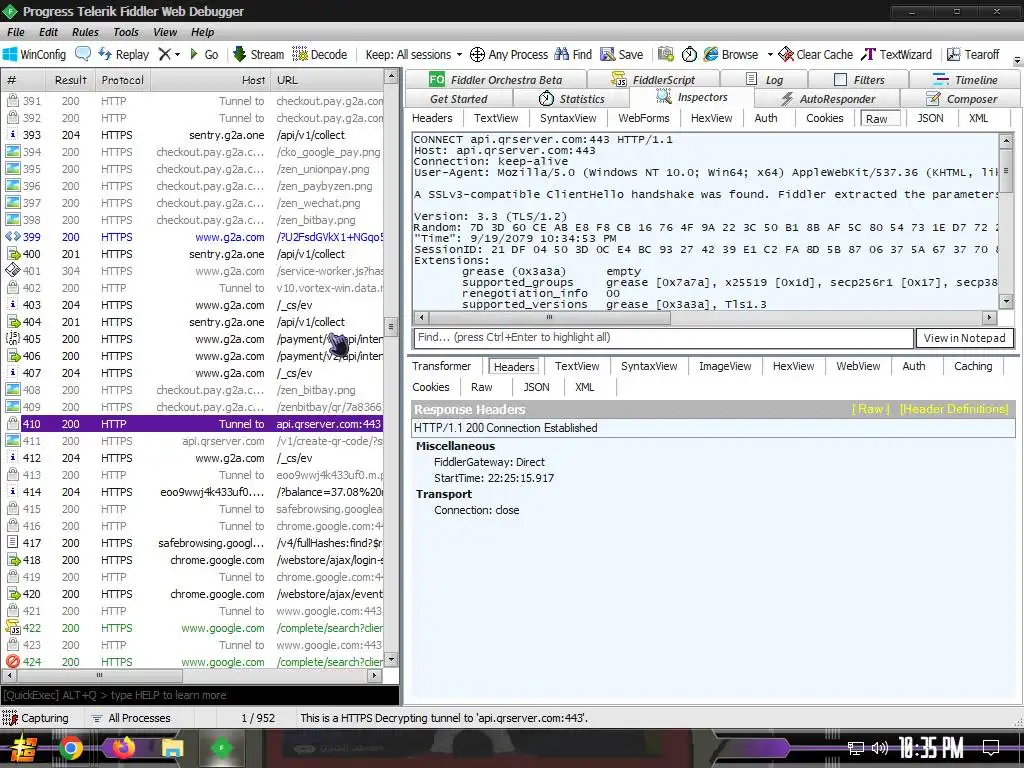
Task: Open the Tools menu
Action: (x=125, y=32)
